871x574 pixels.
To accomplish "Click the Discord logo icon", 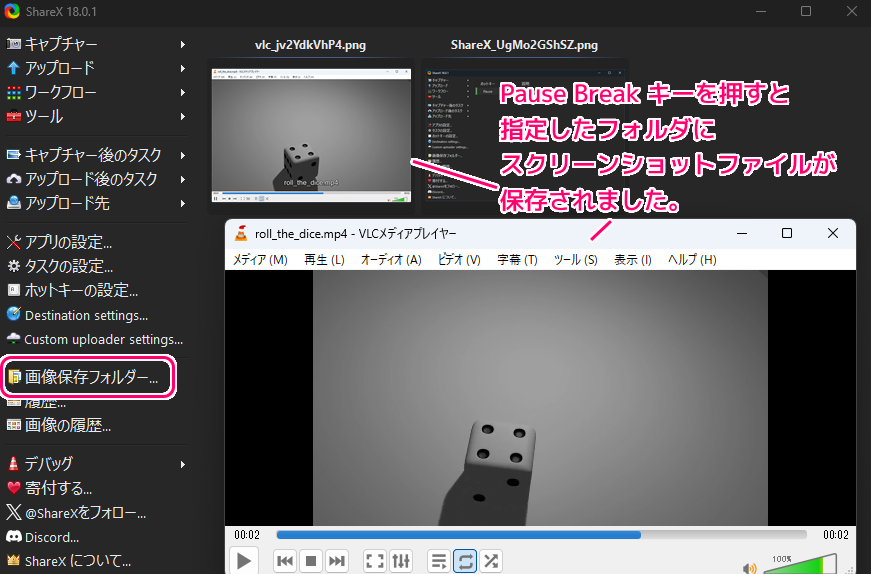I will tap(13, 536).
